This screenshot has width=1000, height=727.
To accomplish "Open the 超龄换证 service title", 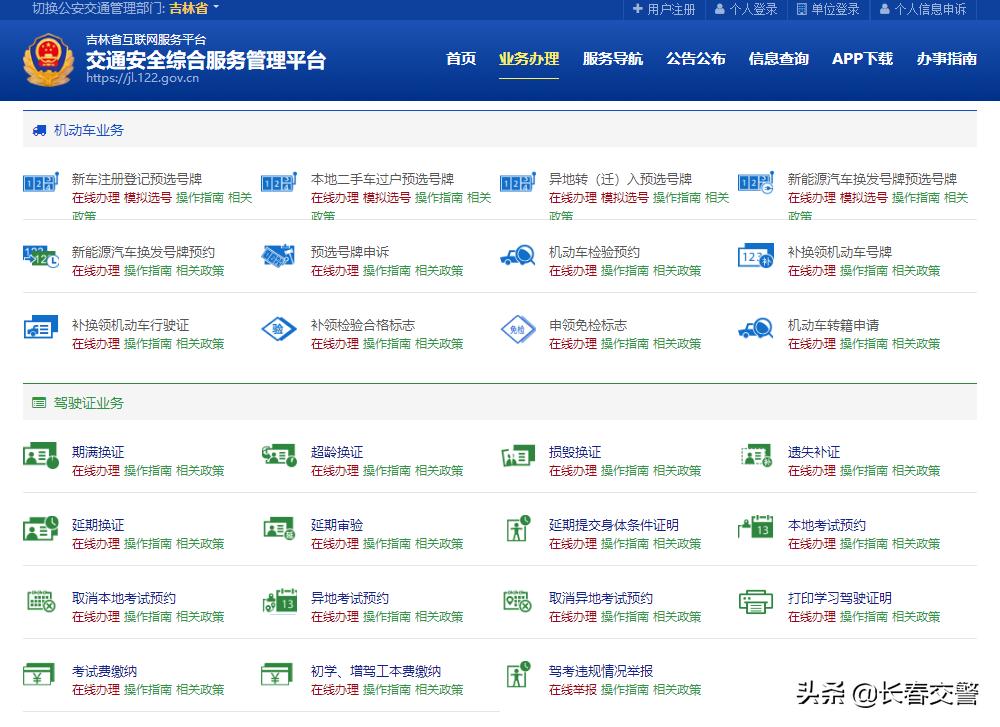I will tap(337, 452).
